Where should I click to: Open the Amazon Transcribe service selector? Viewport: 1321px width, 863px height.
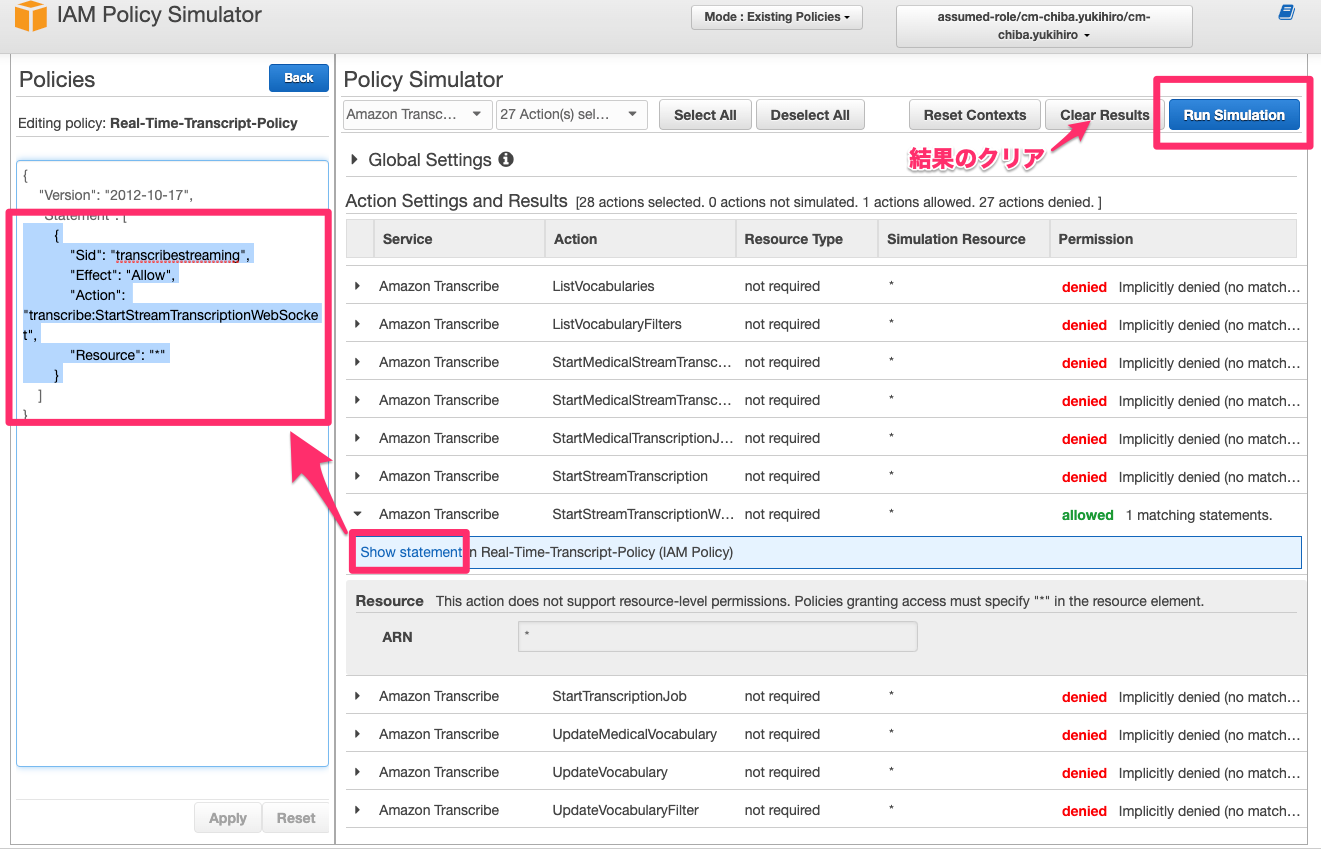coord(416,114)
